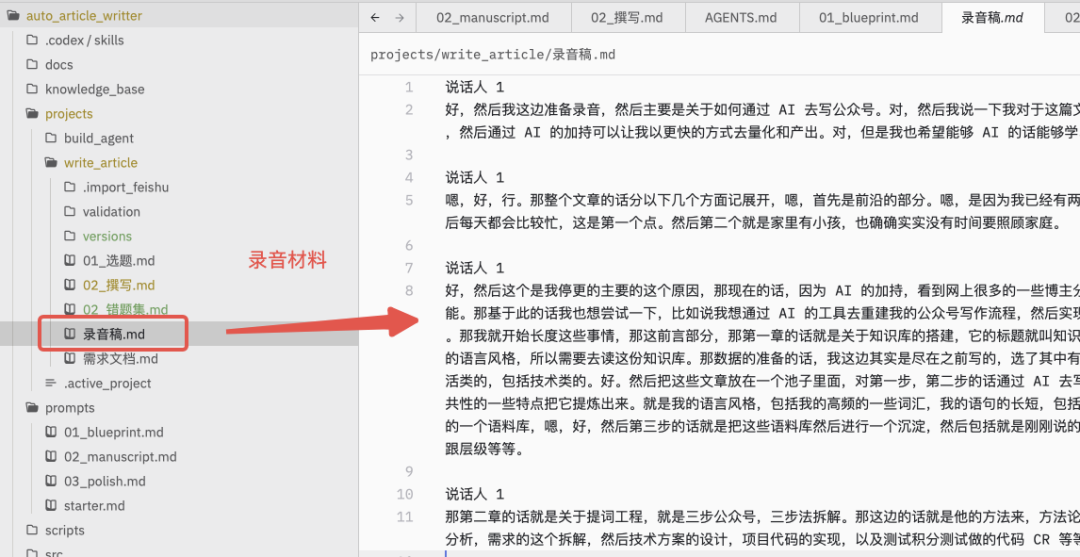Open the 01_blueprint.md tab

pos(869,18)
